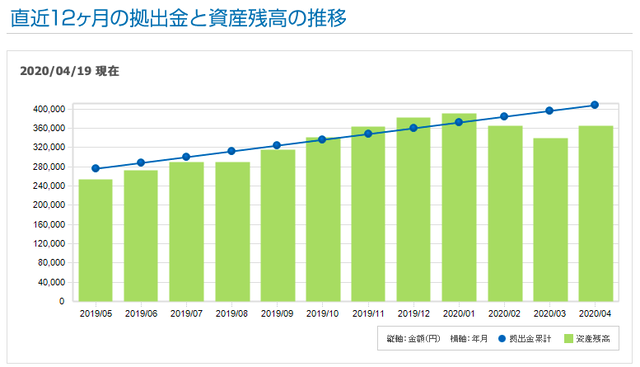This screenshot has height=367, width=640.
Task: Click the x-axis label 2020/01
Action: (x=459, y=314)
